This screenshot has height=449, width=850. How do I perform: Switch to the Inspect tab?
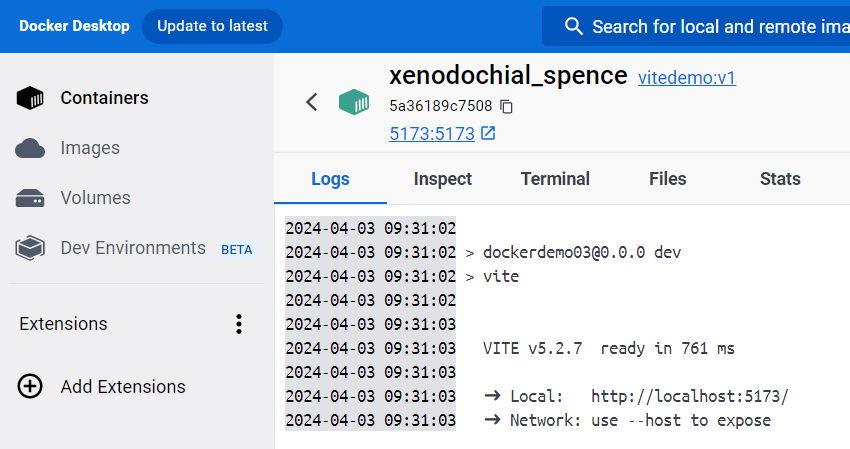tap(442, 179)
